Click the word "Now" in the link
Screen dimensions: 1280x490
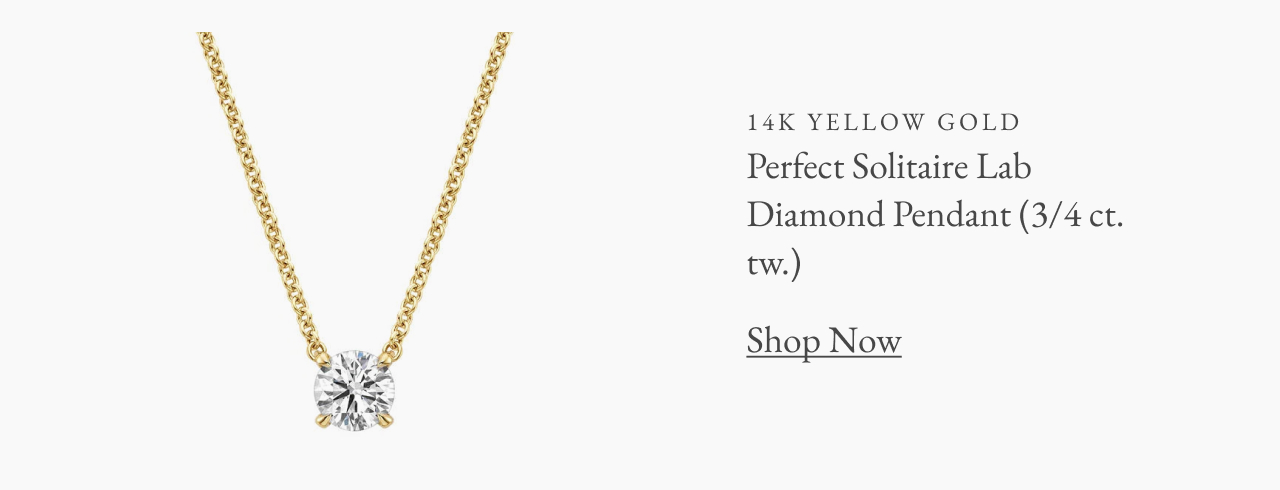pos(865,341)
